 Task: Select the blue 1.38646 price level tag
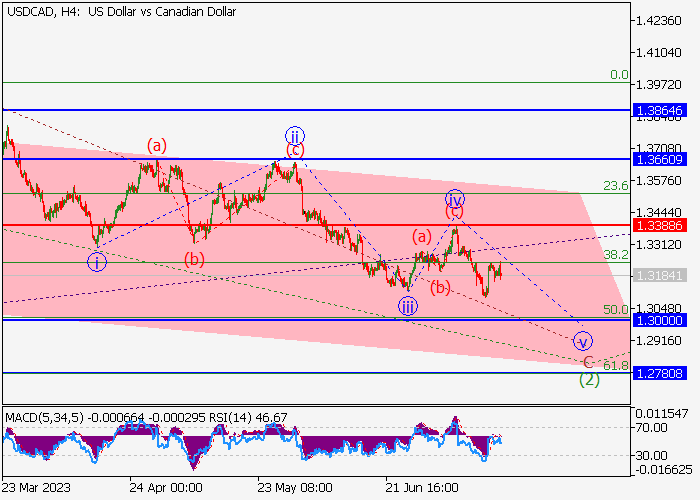659,110
